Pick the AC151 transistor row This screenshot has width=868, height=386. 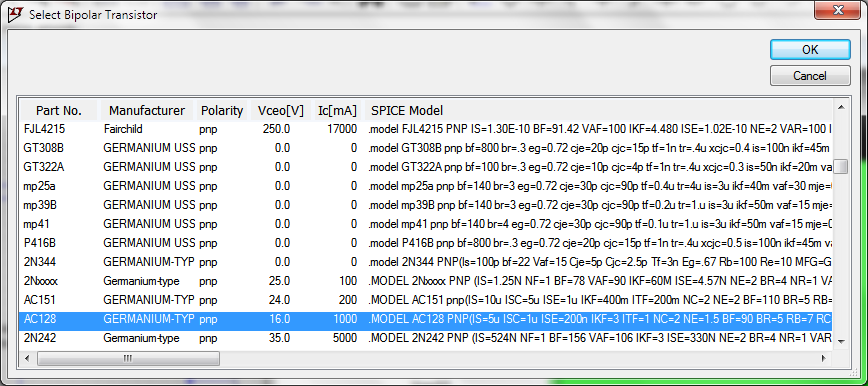(x=425, y=300)
